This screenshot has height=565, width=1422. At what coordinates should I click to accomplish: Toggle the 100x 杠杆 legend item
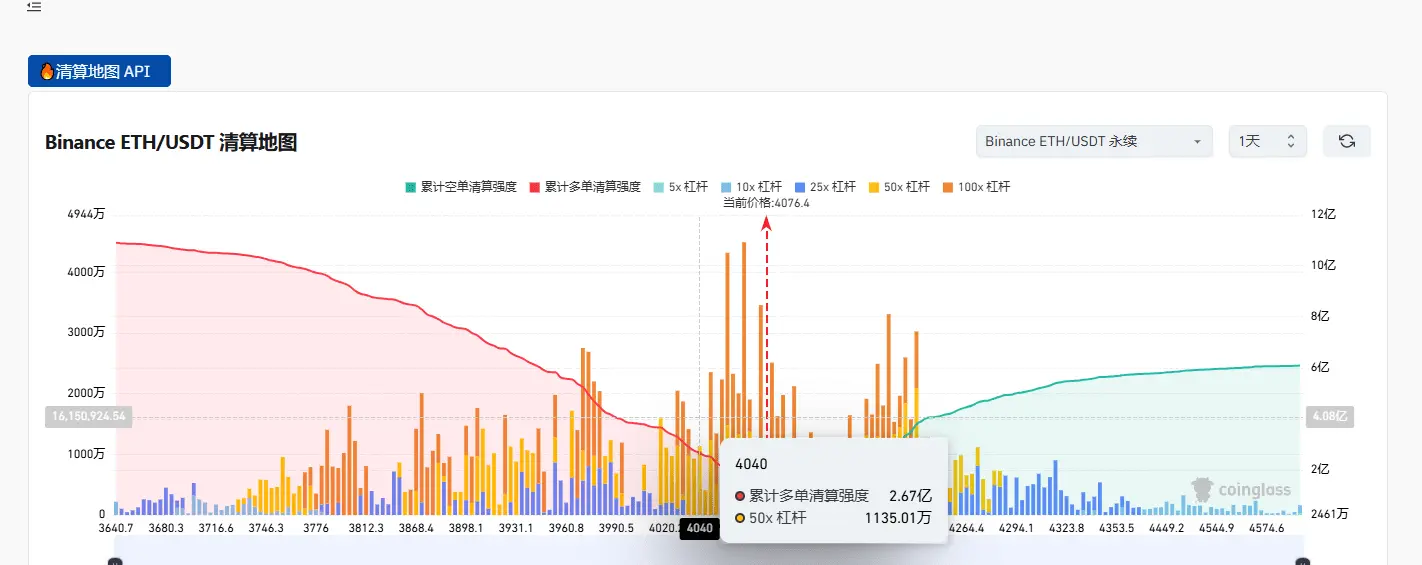coord(976,187)
